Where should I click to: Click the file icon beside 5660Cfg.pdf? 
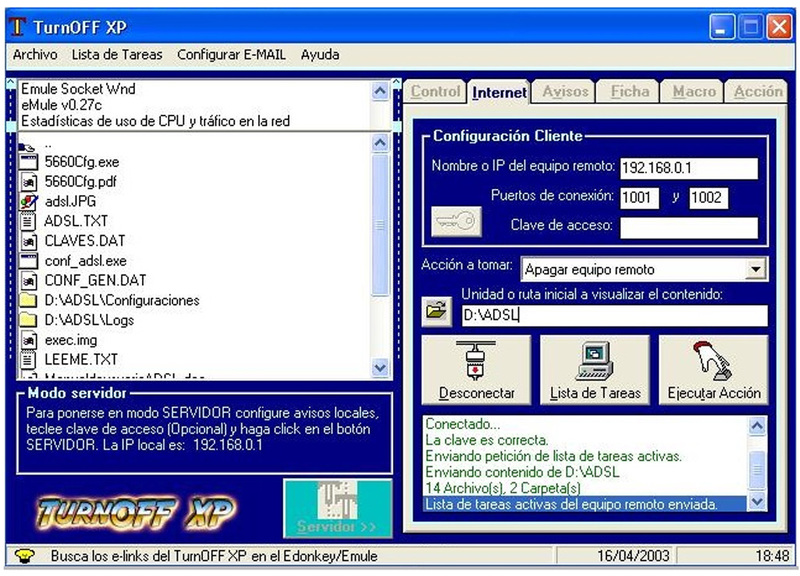click(x=28, y=182)
